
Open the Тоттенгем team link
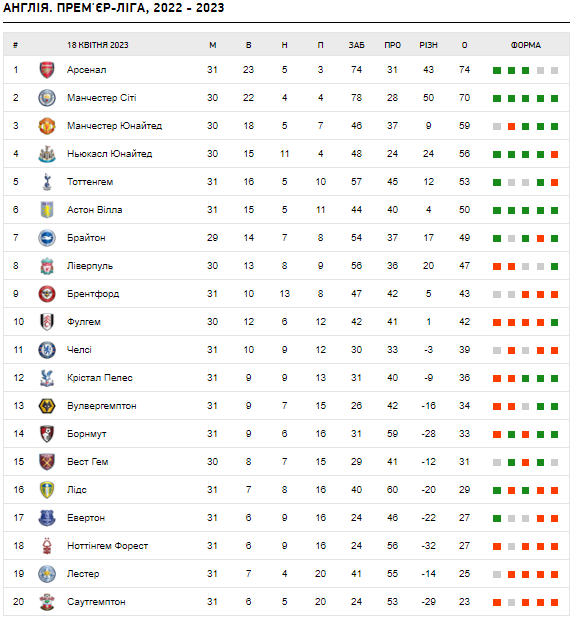[x=90, y=182]
